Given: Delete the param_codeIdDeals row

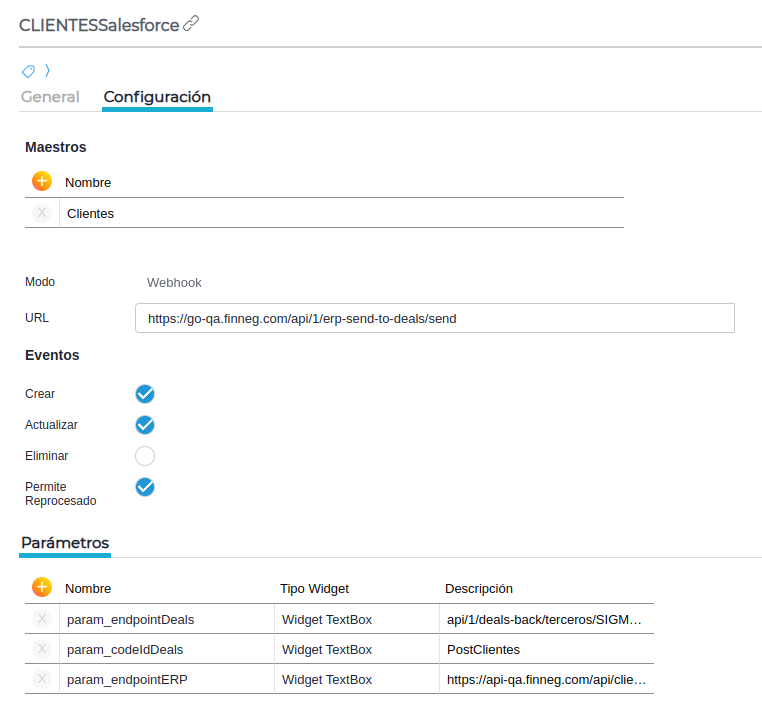Looking at the screenshot, I should click(41, 649).
